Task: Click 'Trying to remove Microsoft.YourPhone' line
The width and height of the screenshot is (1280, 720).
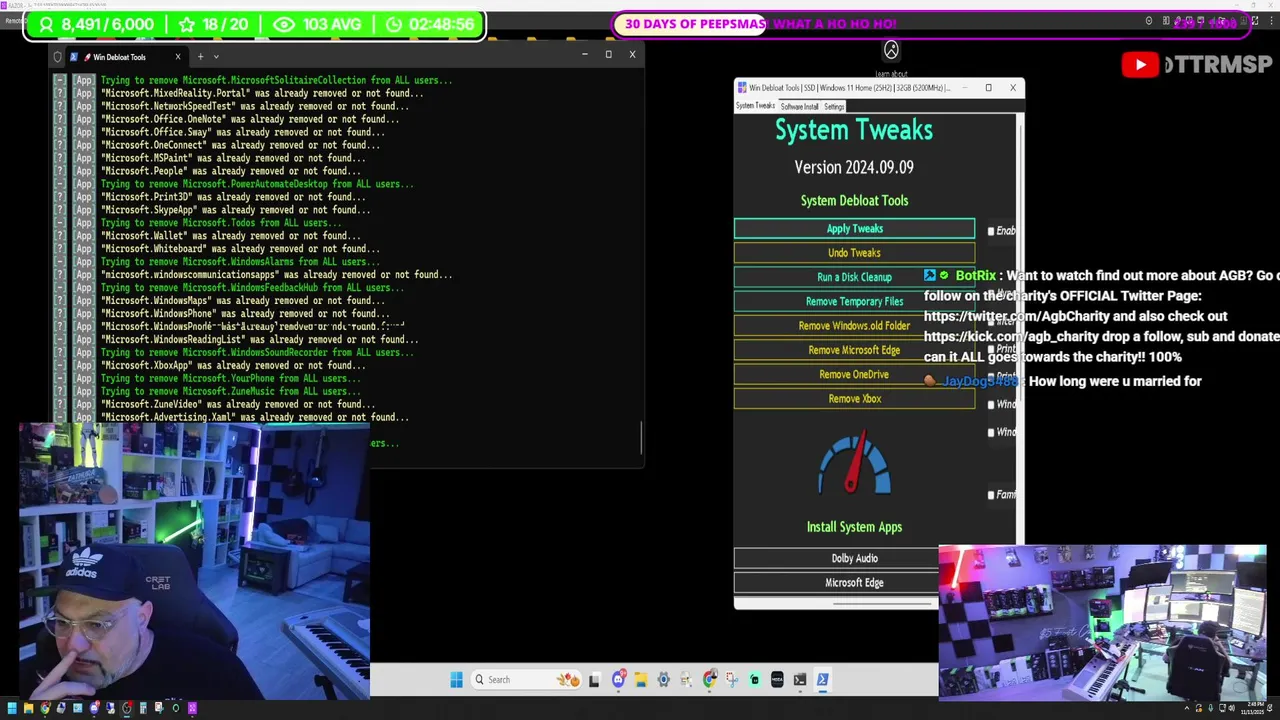Action: 231,379
